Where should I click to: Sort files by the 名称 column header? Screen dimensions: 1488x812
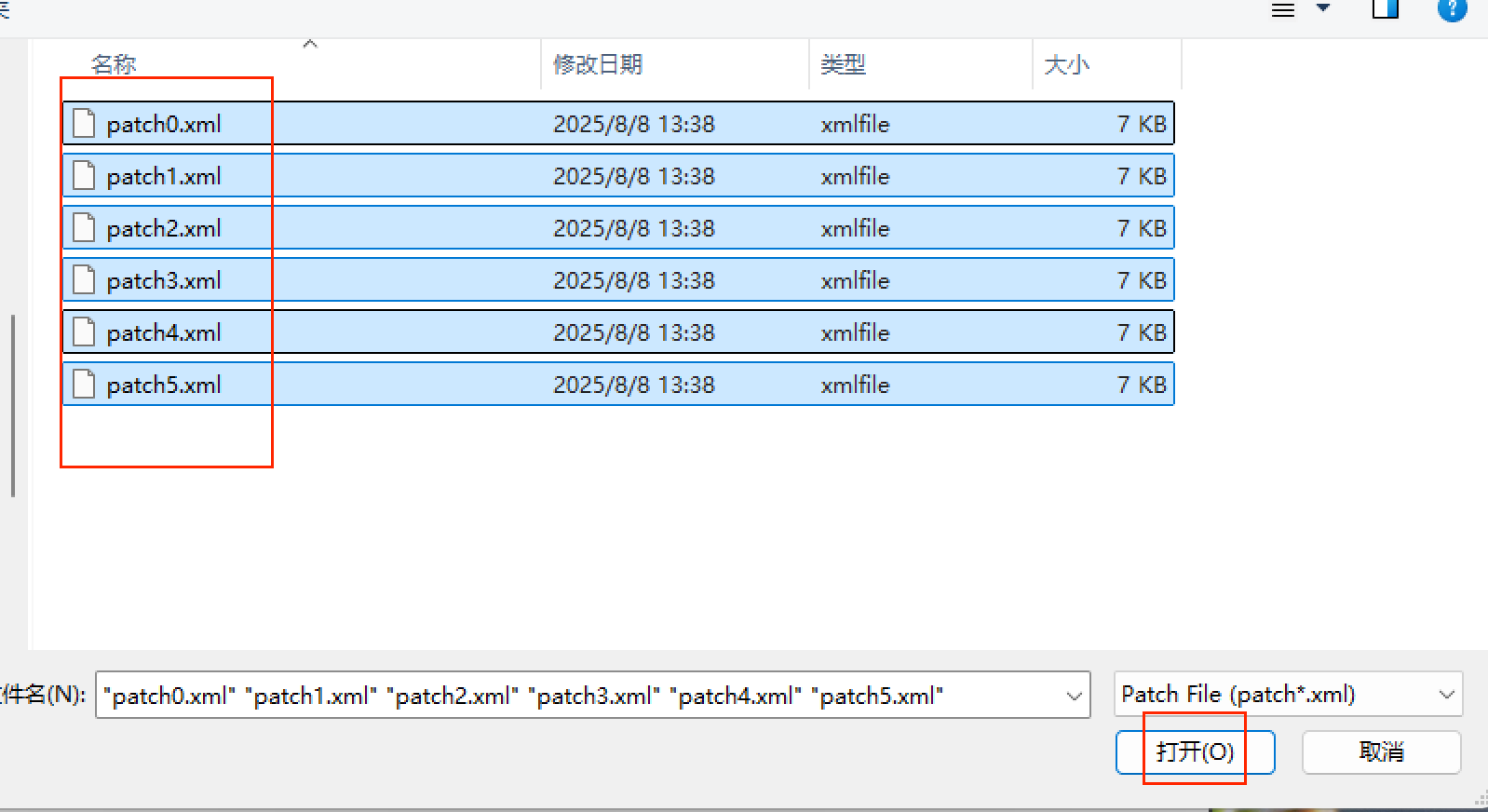pos(114,64)
